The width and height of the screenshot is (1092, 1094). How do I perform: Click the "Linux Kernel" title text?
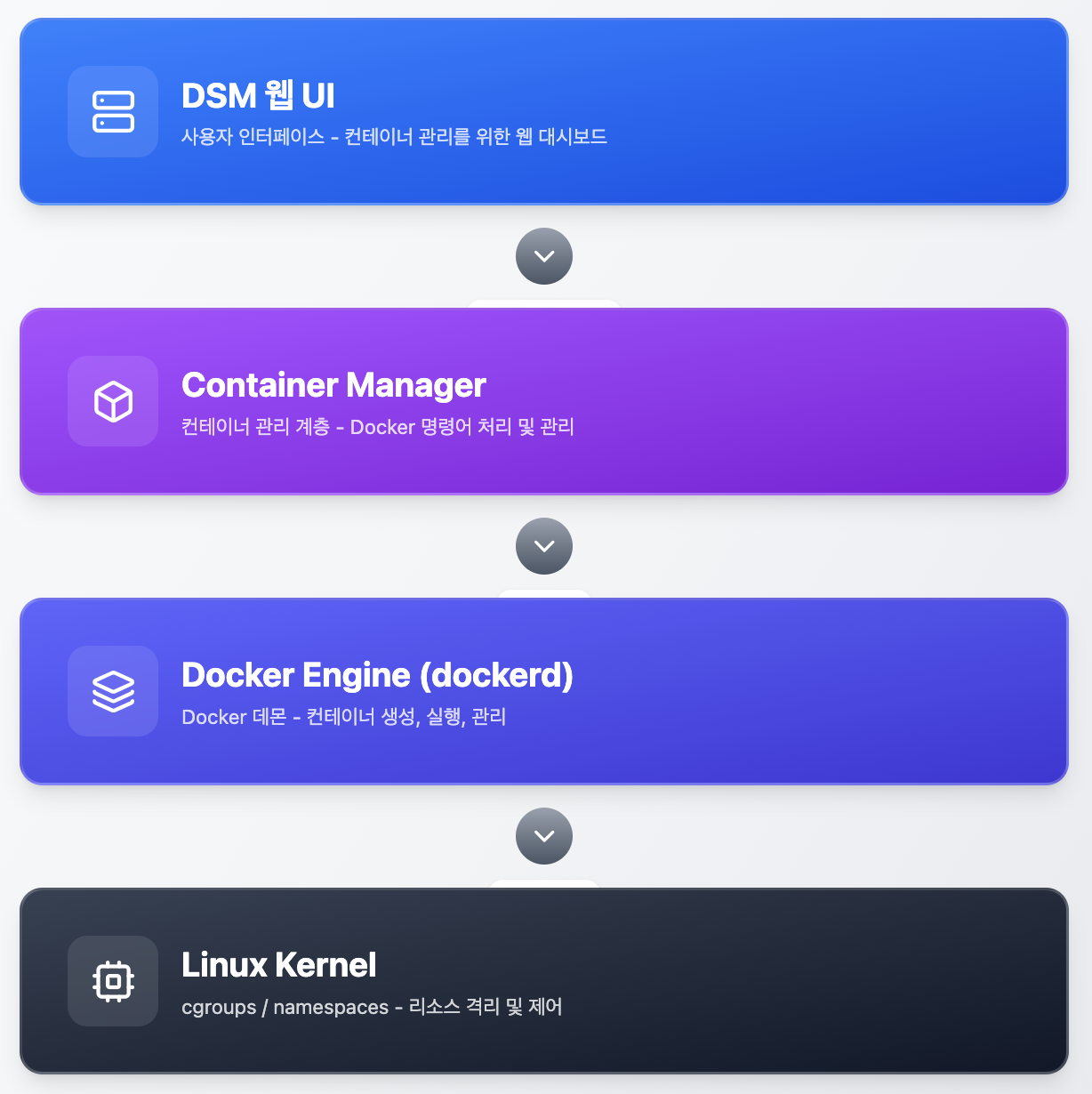(278, 965)
